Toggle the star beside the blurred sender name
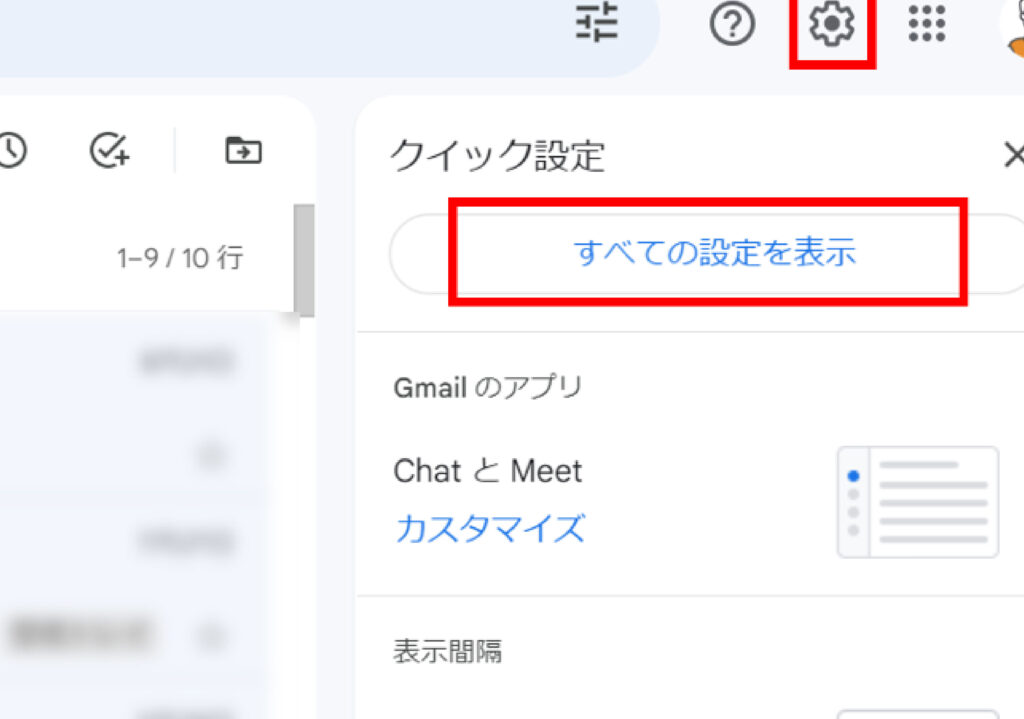Image resolution: width=1024 pixels, height=719 pixels. [x=211, y=635]
